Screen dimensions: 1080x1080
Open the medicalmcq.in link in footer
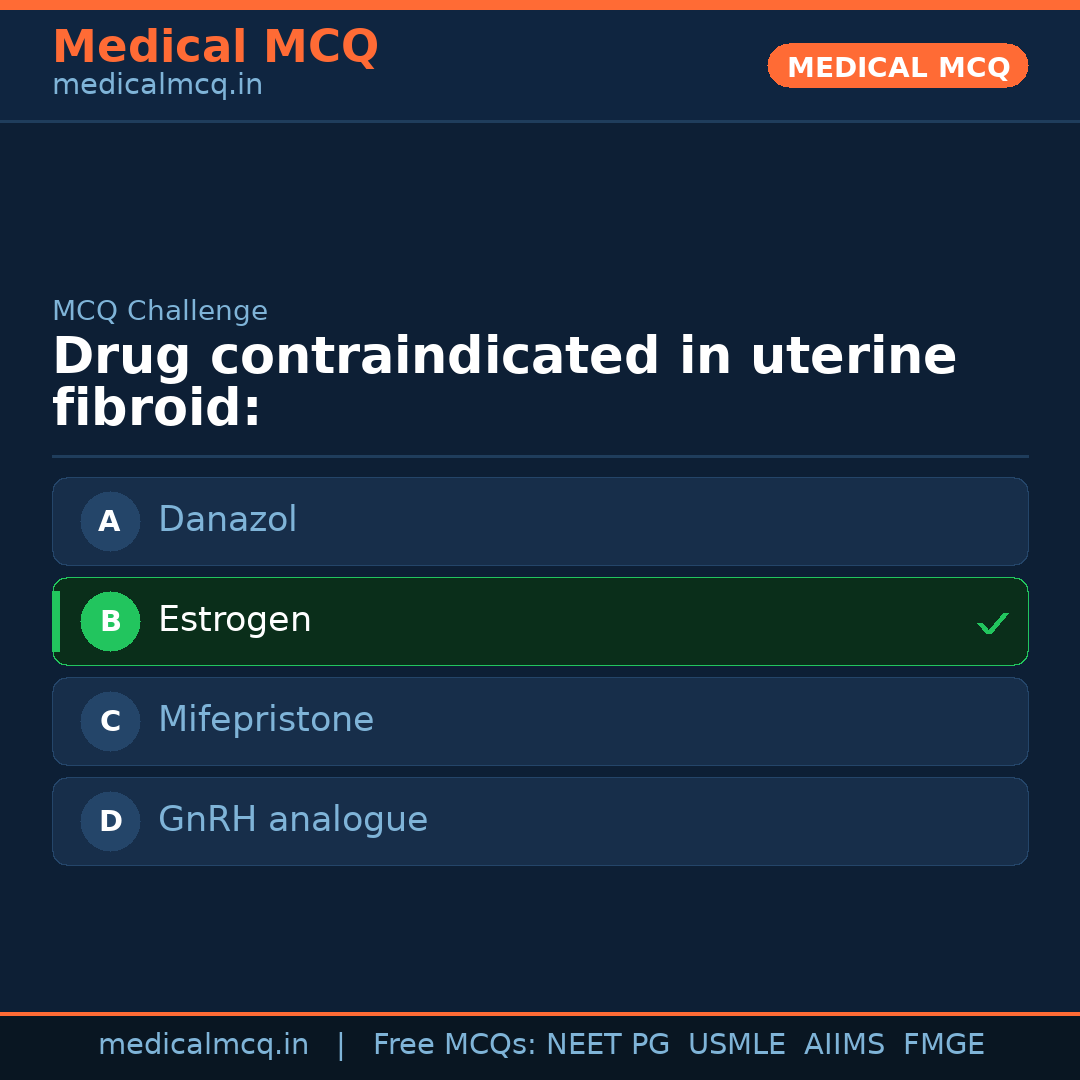[x=203, y=1045]
